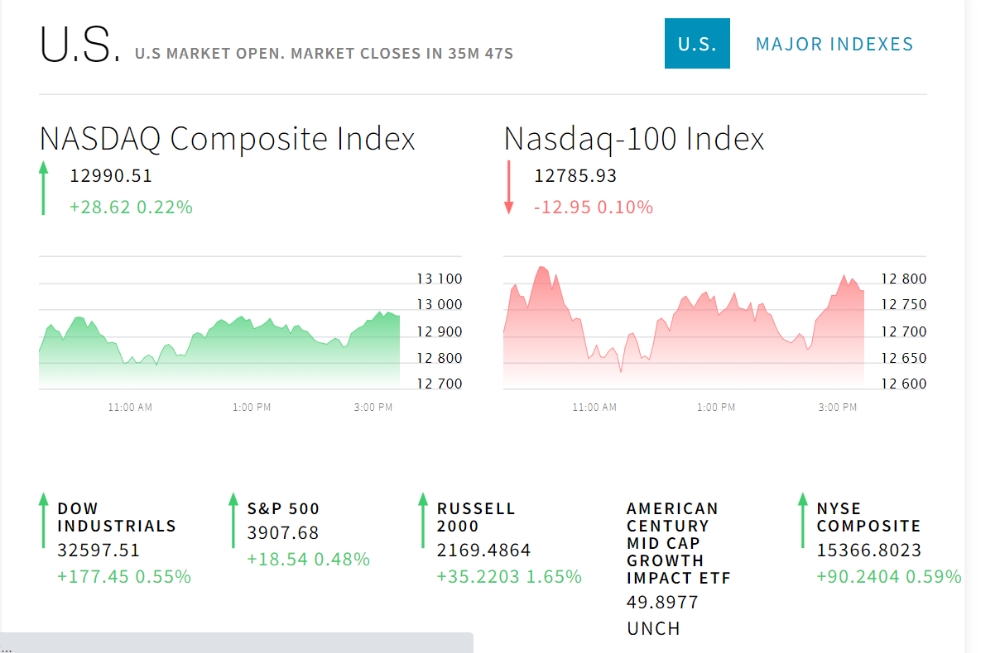
Task: Click the Nasdaq-100 value 12785.93
Action: click(575, 176)
